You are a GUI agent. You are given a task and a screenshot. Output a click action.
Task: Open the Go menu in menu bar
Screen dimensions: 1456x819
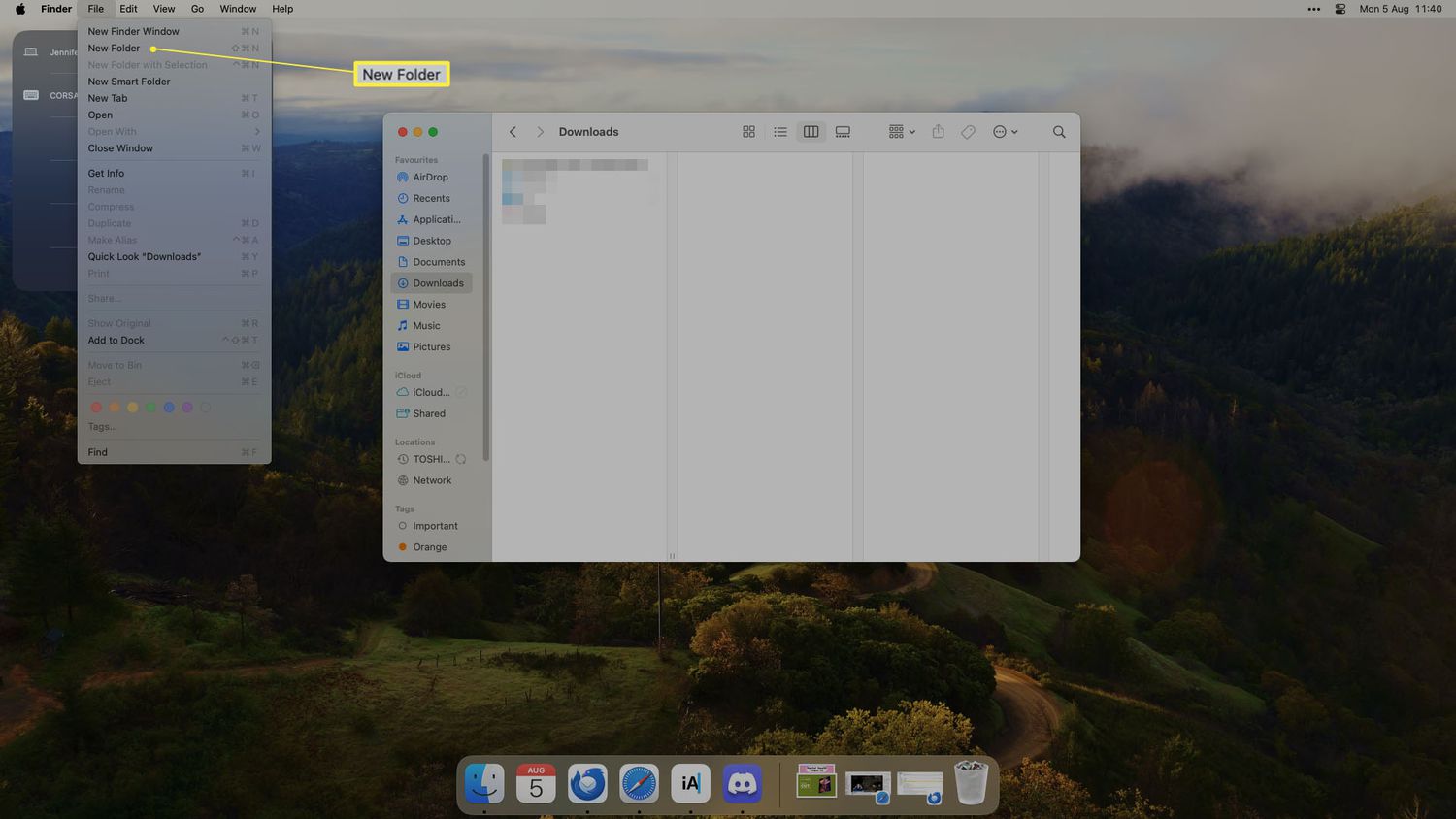[x=197, y=9]
